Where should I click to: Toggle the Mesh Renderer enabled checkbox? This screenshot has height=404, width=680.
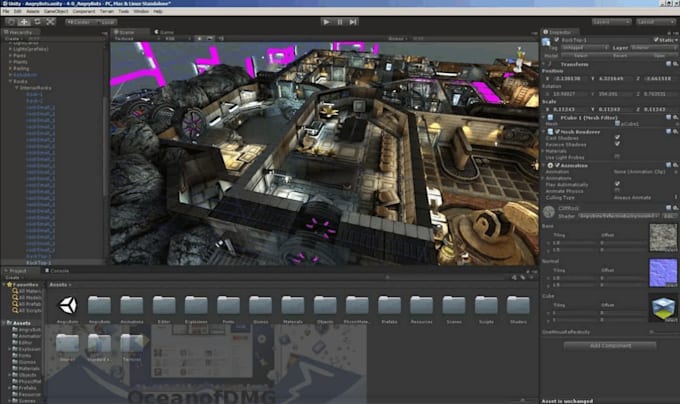(x=557, y=132)
